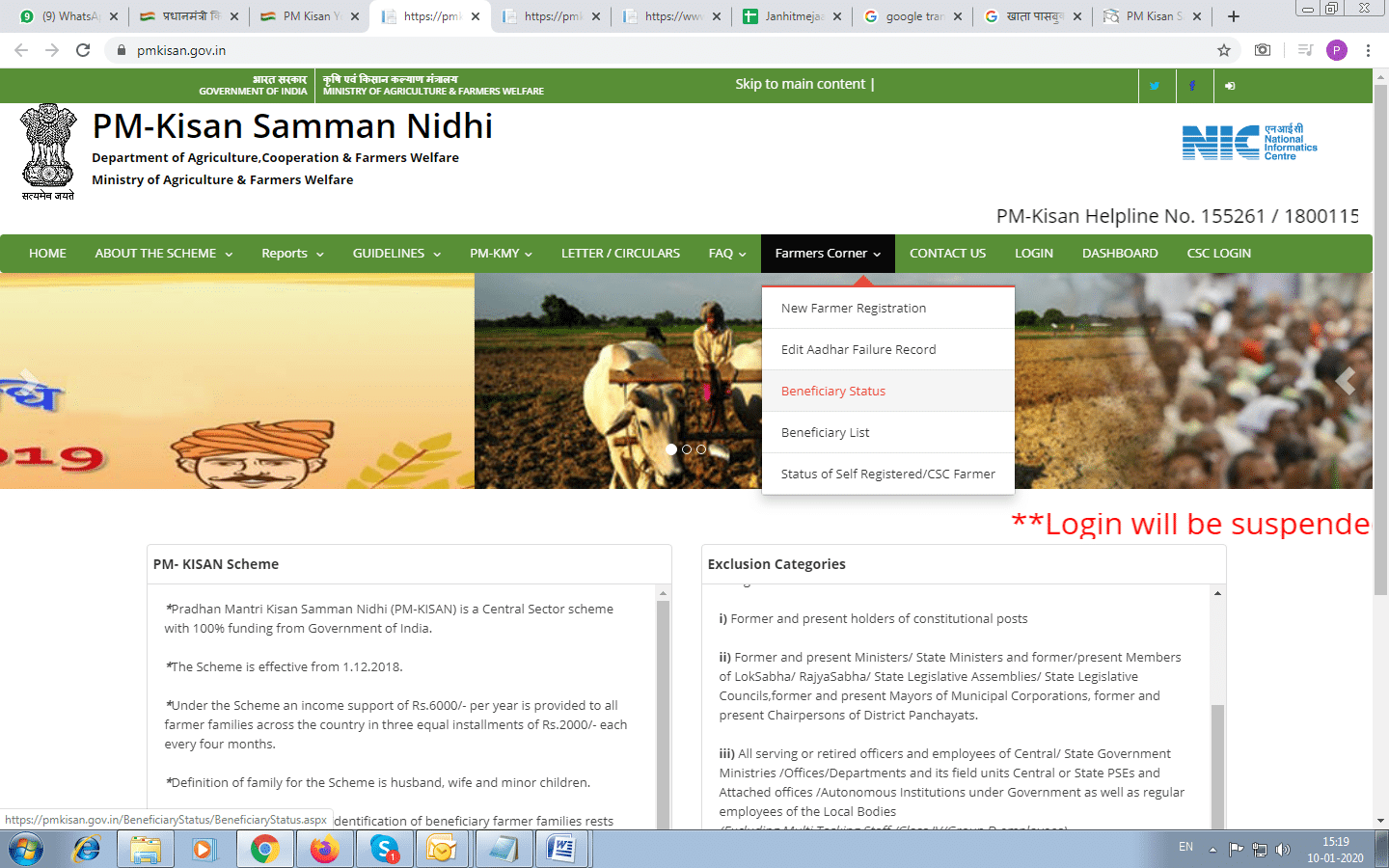Click the PM-KISAN Scheme panel scrollbar

[x=663, y=714]
